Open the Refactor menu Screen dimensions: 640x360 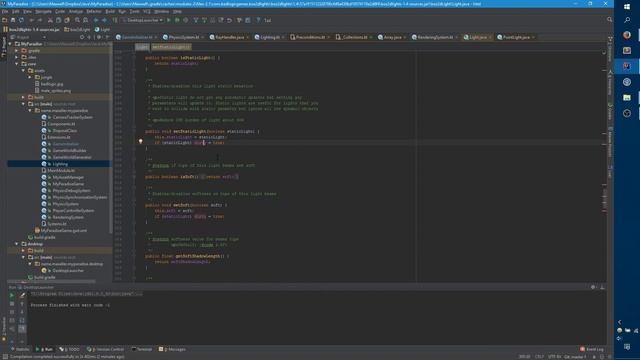(x=94, y=11)
